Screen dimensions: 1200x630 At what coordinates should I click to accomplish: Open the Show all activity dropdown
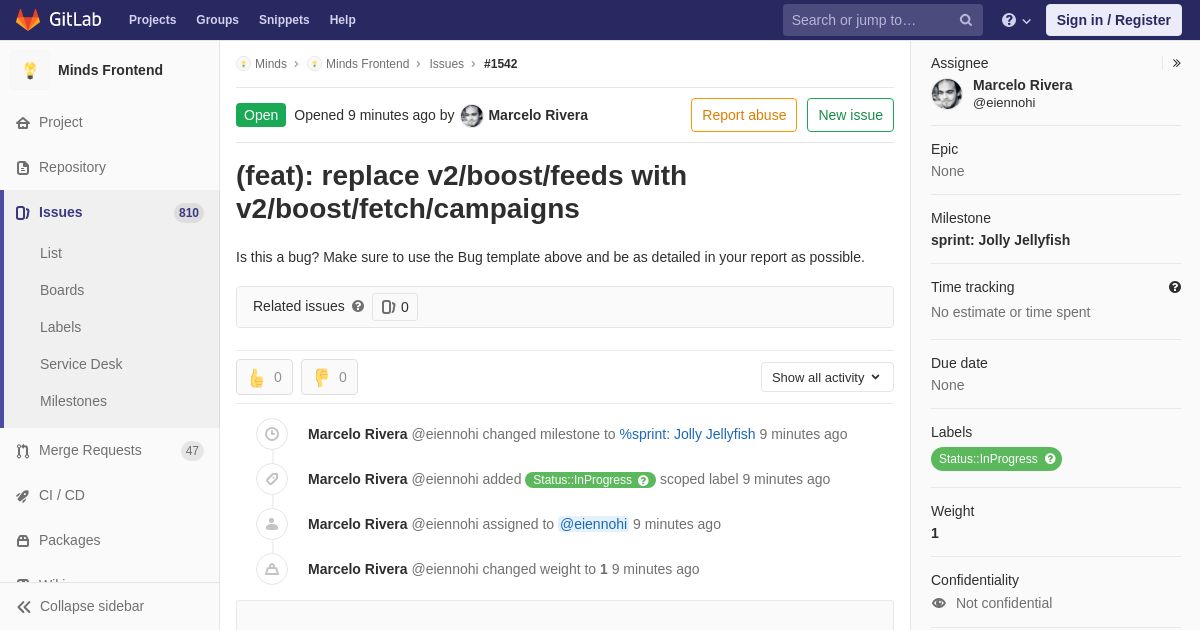pyautogui.click(x=827, y=377)
